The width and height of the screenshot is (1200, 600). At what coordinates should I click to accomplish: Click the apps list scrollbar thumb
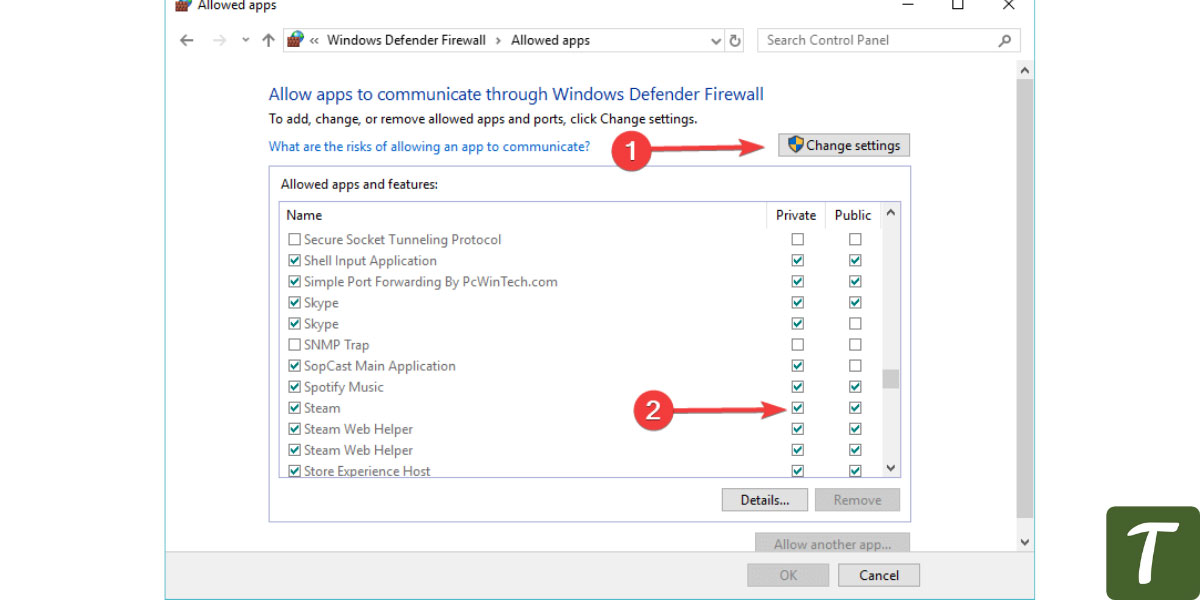tap(891, 379)
